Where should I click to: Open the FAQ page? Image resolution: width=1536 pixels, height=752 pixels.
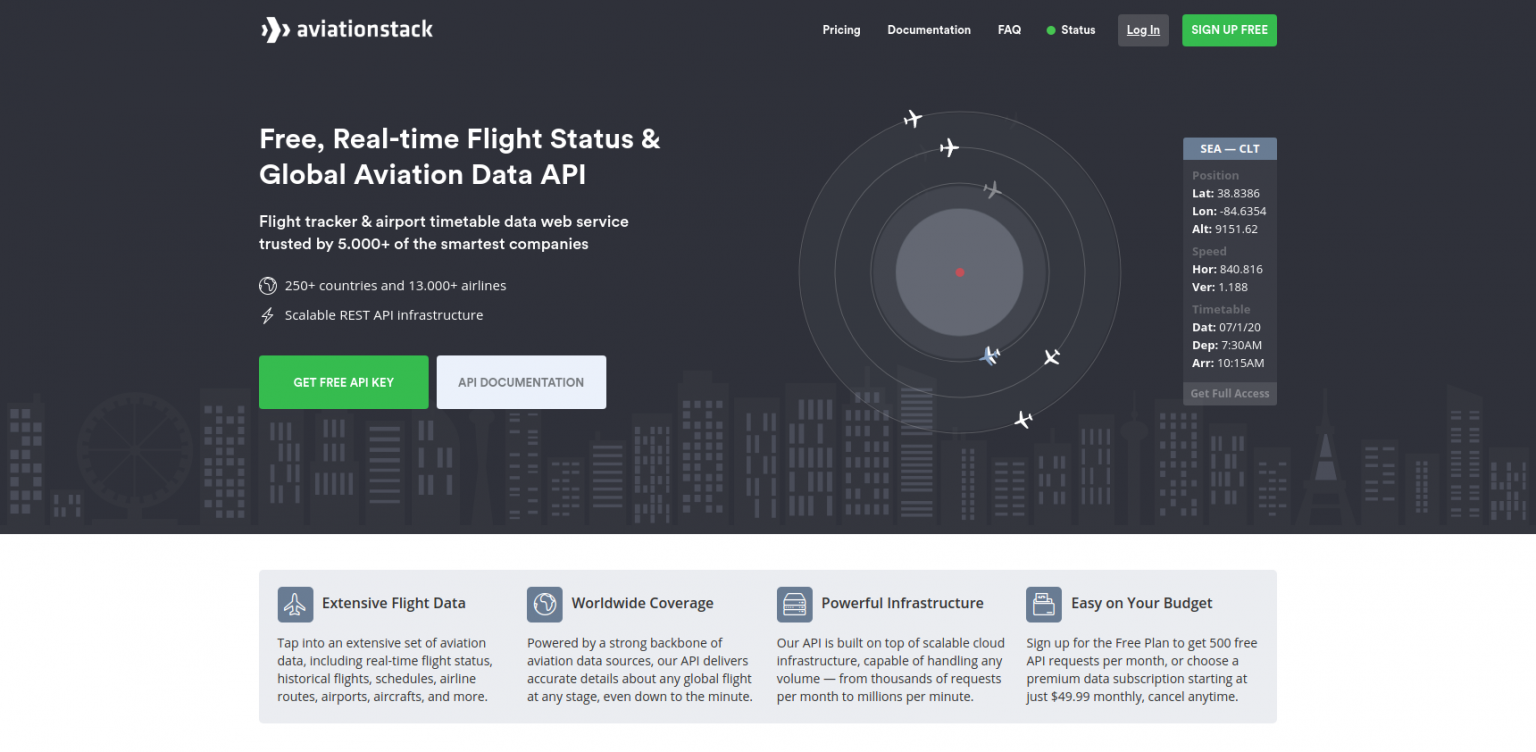click(1009, 30)
